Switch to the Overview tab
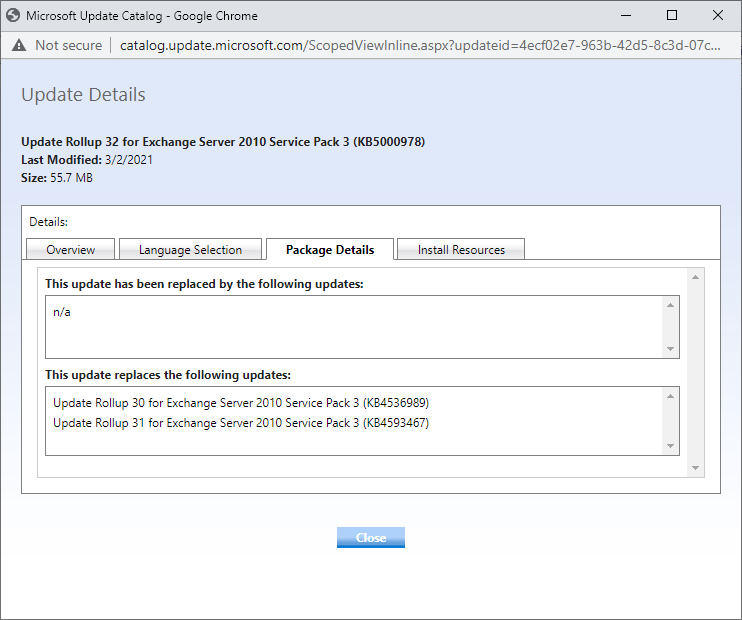742x620 pixels. point(71,249)
